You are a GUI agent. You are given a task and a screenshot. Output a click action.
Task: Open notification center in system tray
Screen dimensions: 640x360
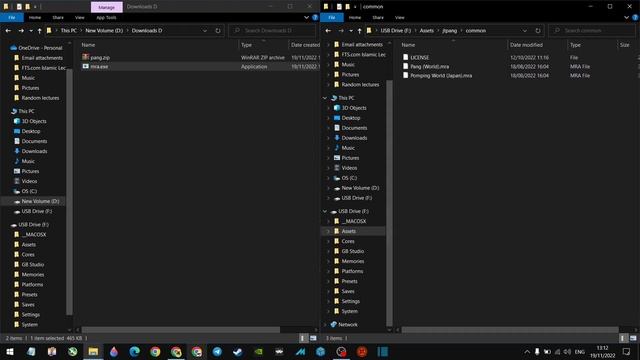[x=627, y=351]
